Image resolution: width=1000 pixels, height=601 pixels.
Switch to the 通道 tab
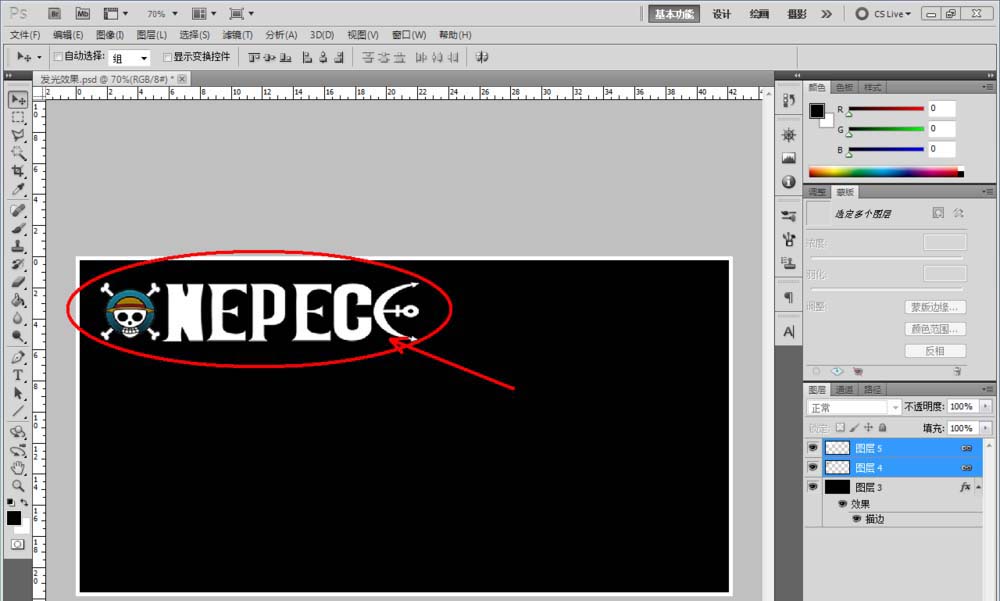tap(844, 389)
